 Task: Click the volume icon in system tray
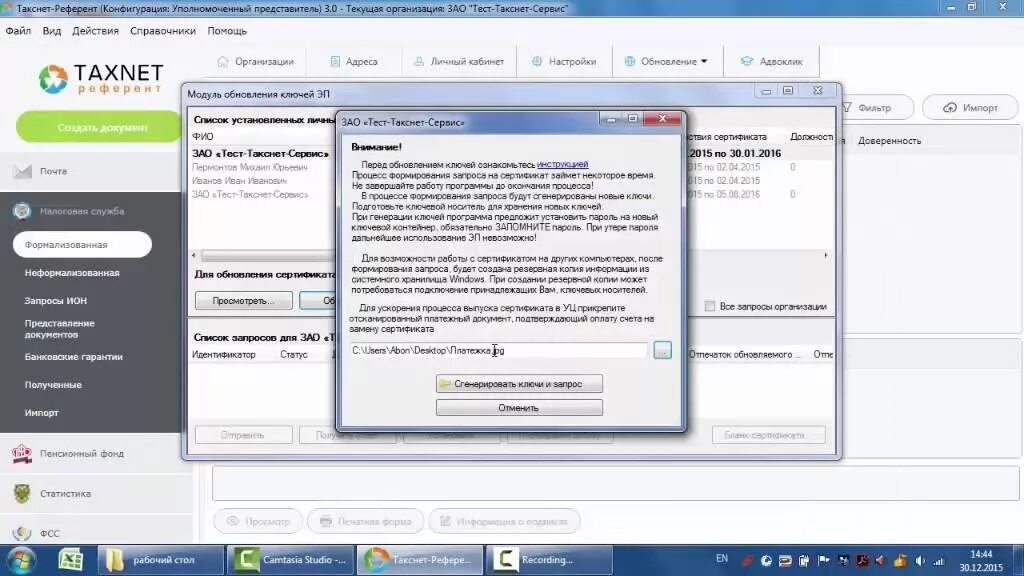coord(920,560)
